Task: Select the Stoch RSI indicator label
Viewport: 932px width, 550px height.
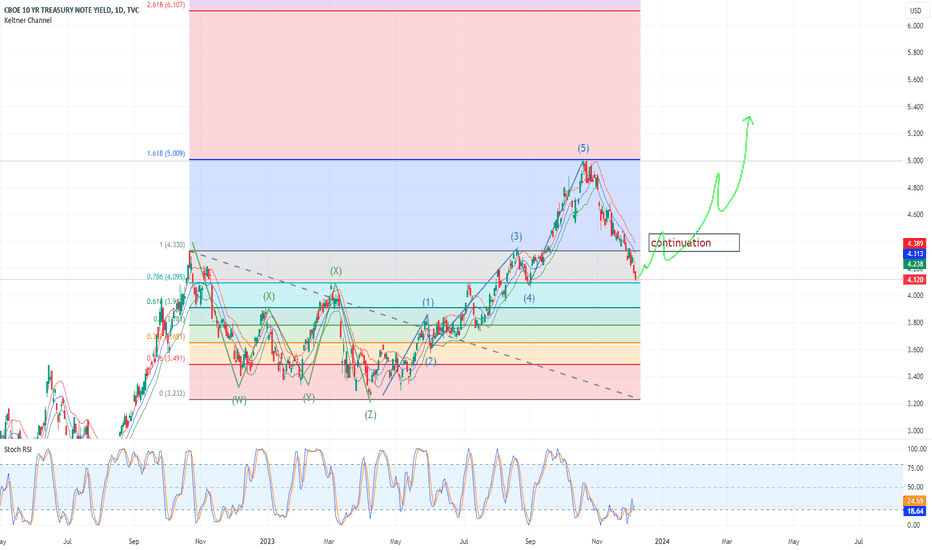Action: 18,449
